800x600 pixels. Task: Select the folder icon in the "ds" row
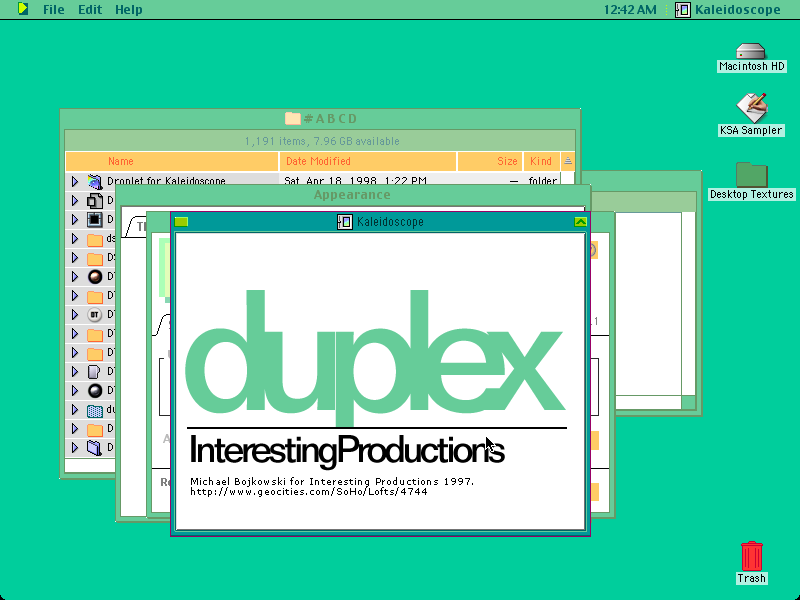pyautogui.click(x=95, y=239)
